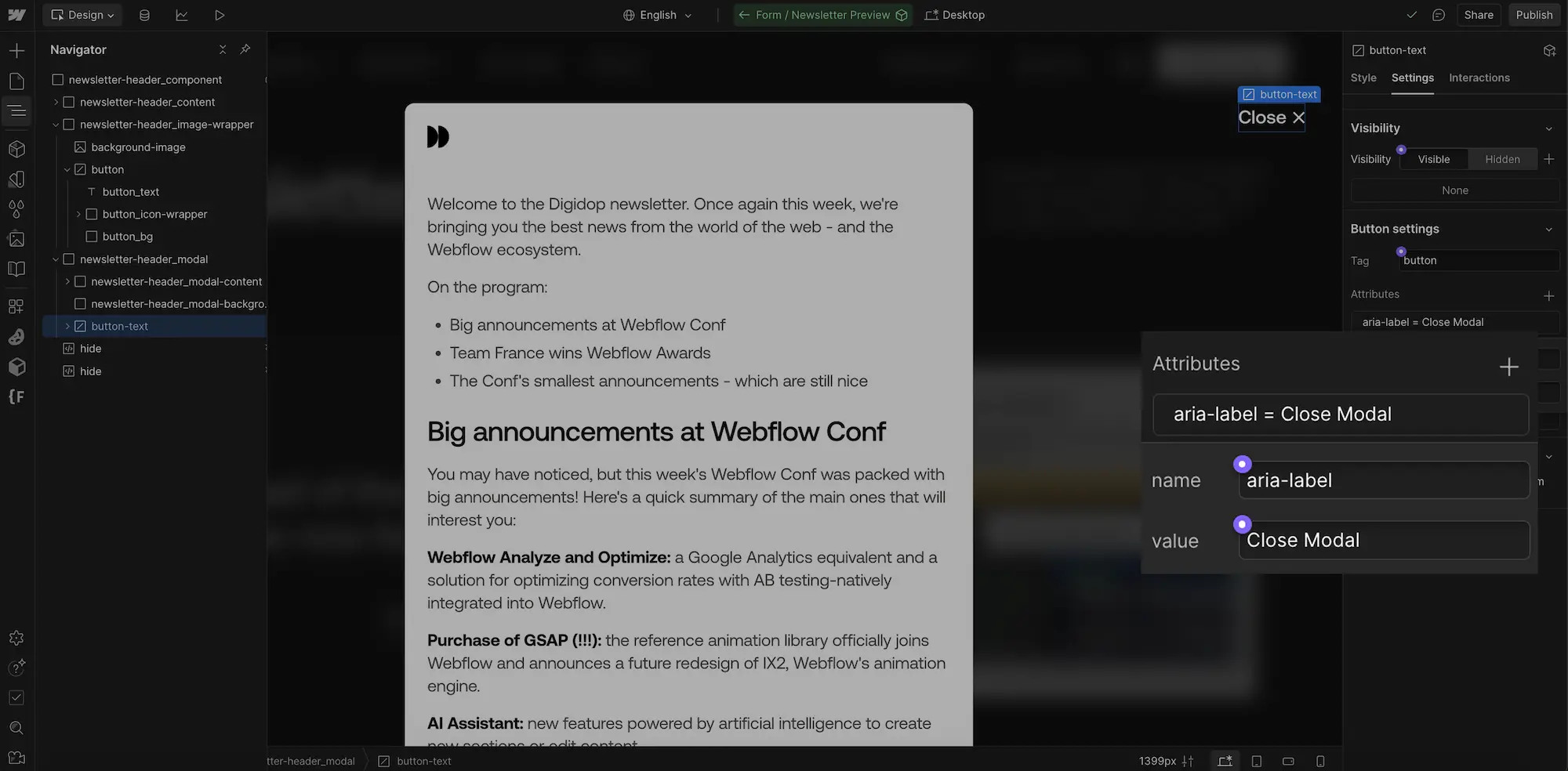The width and height of the screenshot is (1568, 771).
Task: Open the video tutorials icon in sidebar
Action: tap(16, 758)
